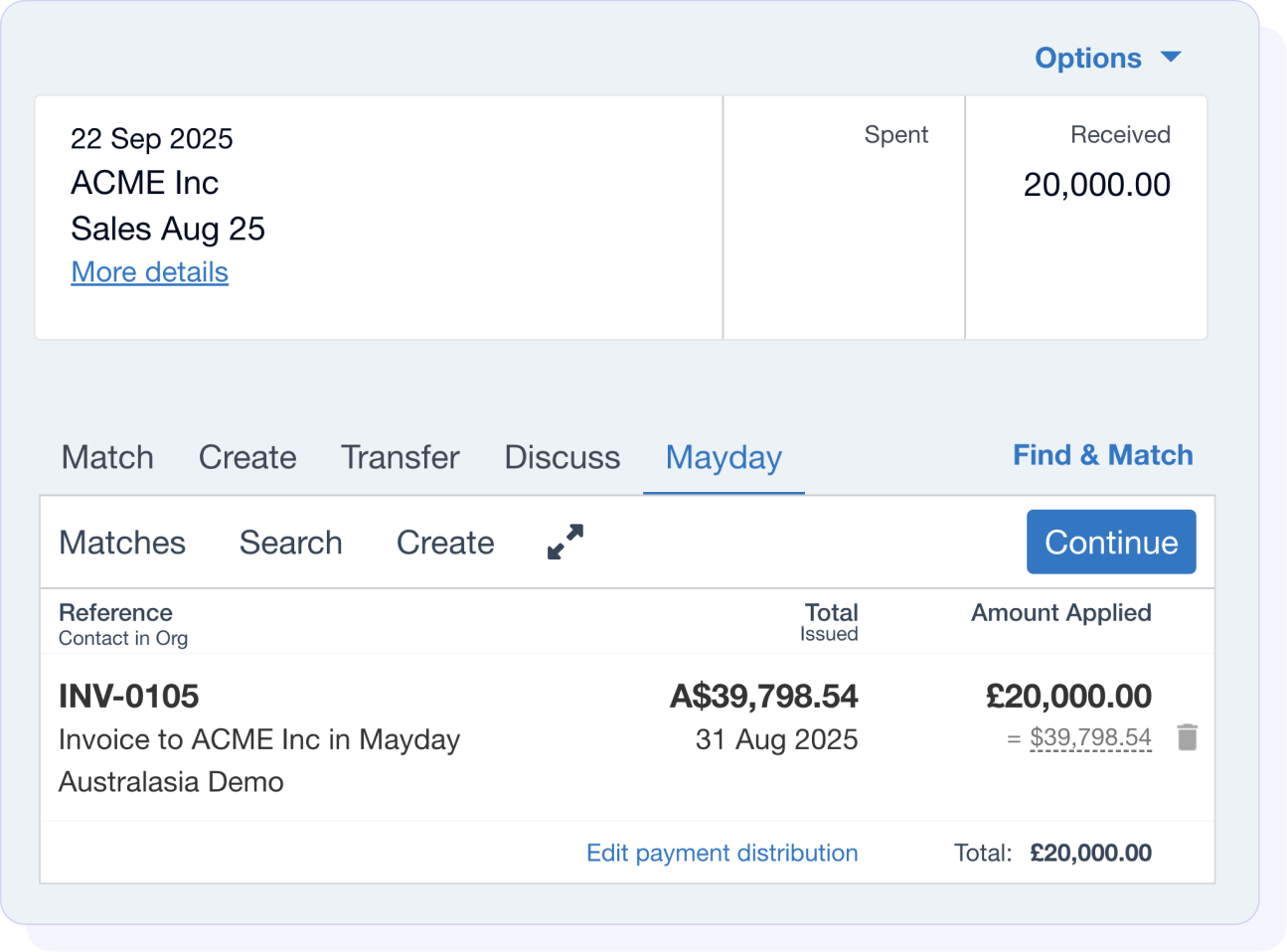Click the A$39,798.54 total amount

click(763, 696)
